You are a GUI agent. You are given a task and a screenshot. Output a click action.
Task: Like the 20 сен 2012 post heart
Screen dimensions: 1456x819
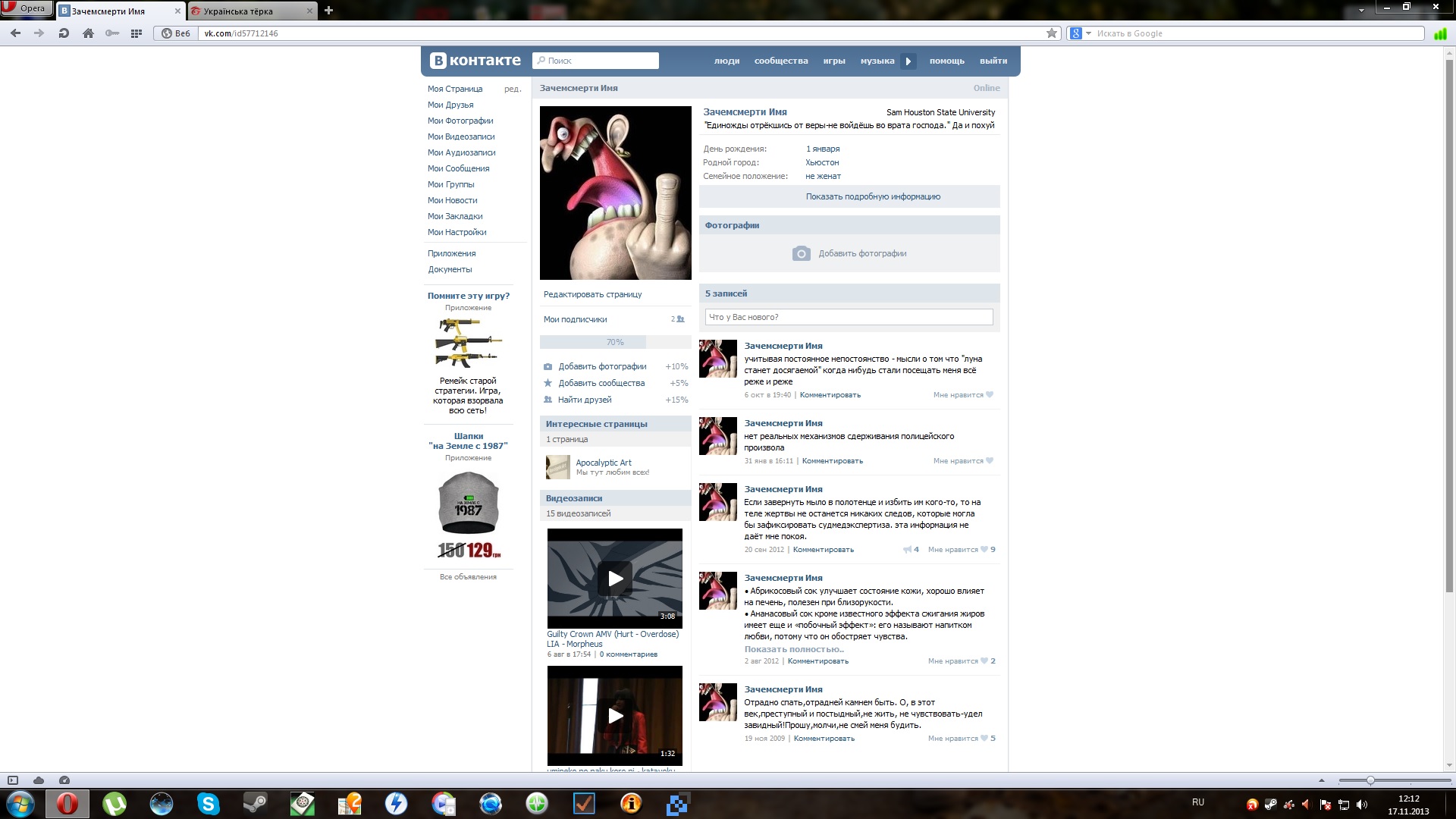pos(984,549)
